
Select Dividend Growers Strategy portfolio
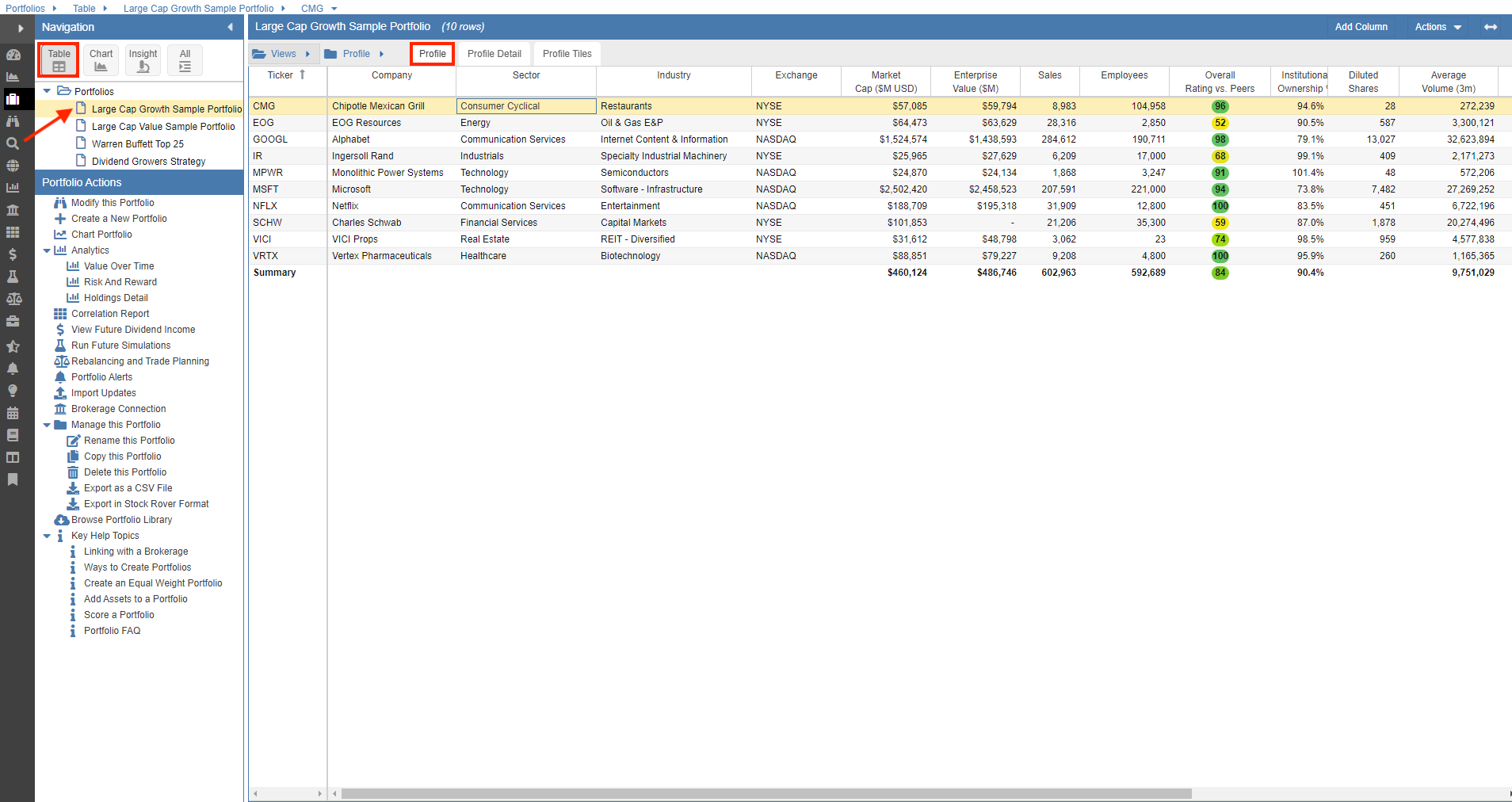[148, 162]
